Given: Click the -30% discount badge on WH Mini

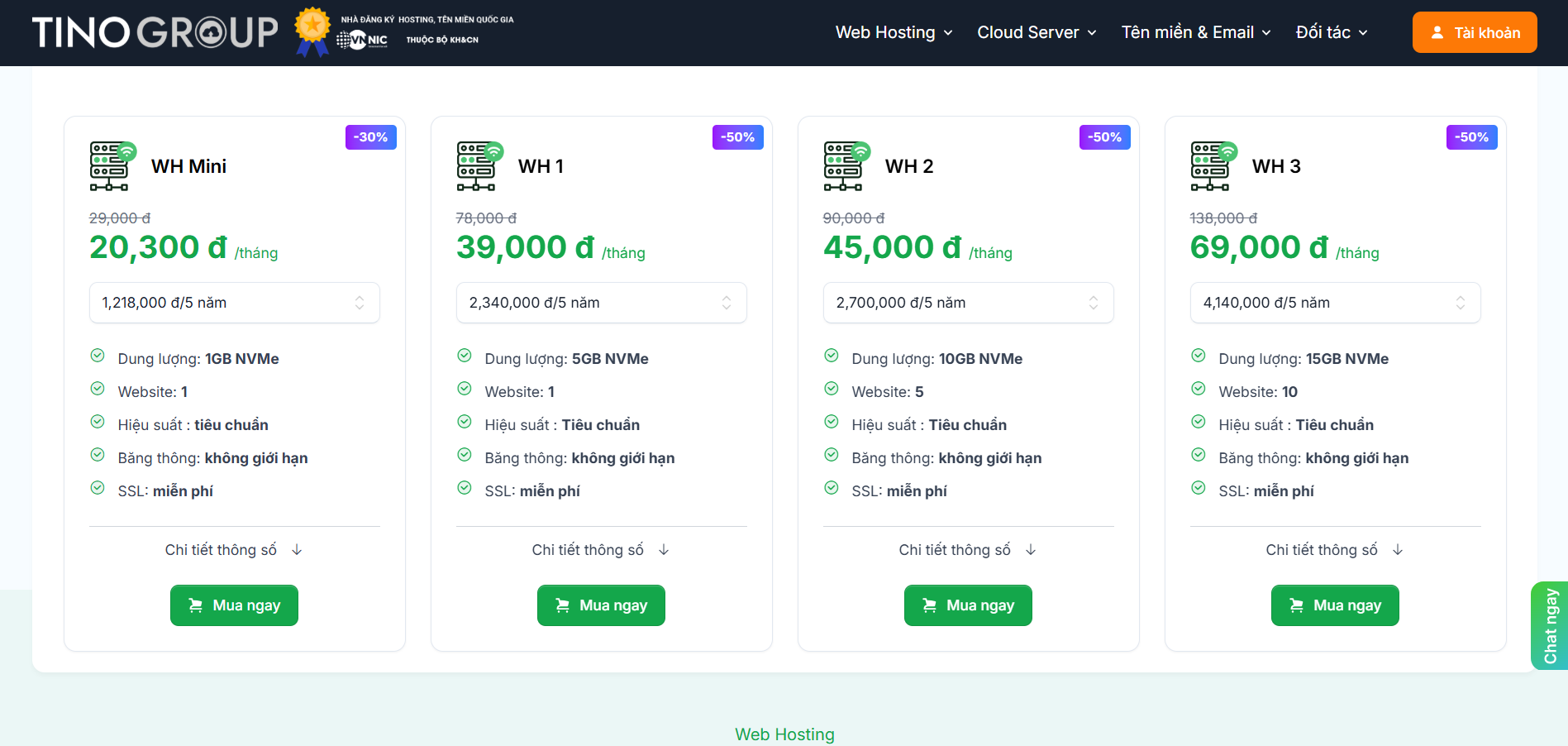Looking at the screenshot, I should click(x=370, y=137).
